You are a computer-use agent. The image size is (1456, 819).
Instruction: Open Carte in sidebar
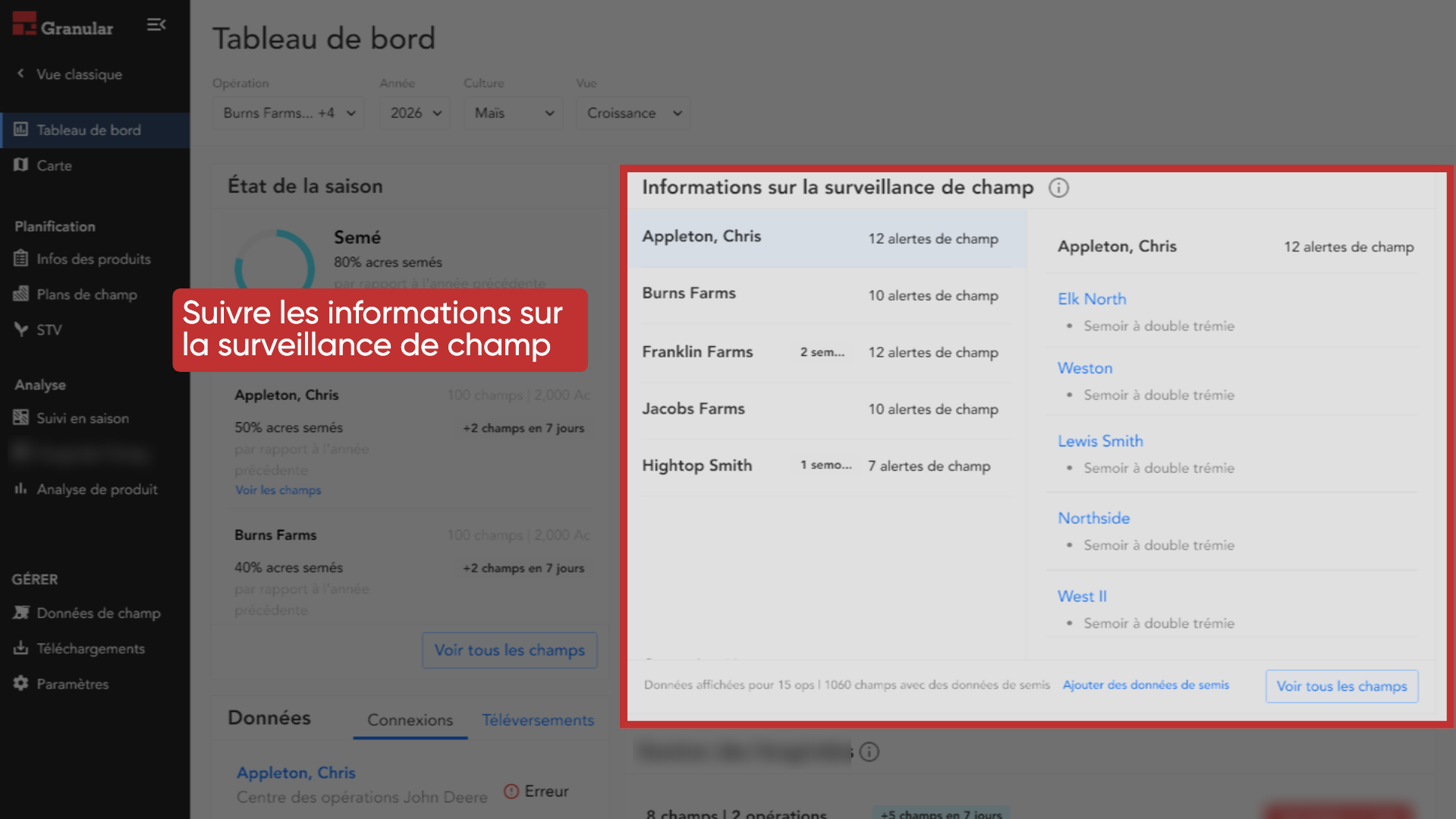pos(95,165)
